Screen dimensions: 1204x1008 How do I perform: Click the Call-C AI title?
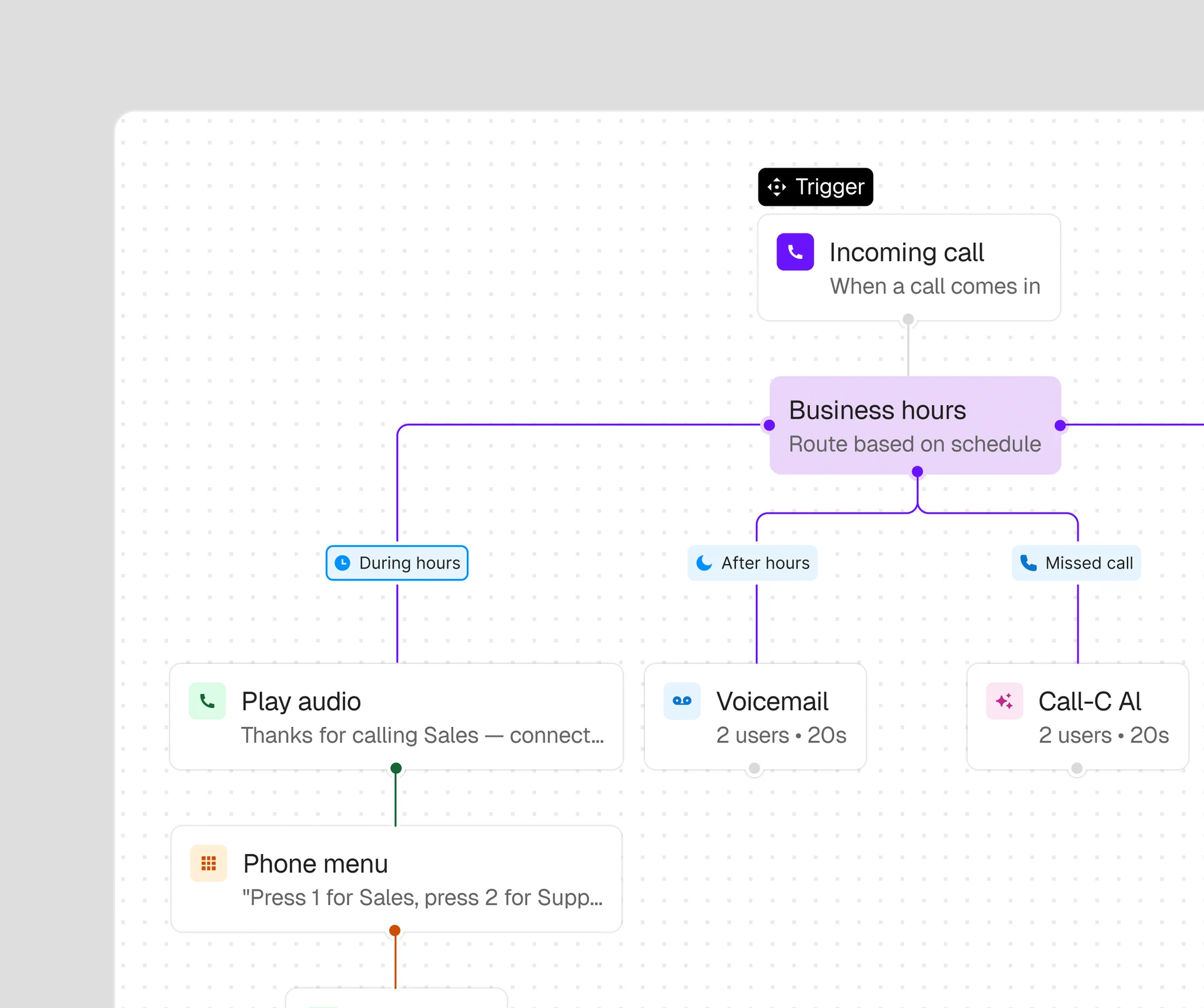1090,702
